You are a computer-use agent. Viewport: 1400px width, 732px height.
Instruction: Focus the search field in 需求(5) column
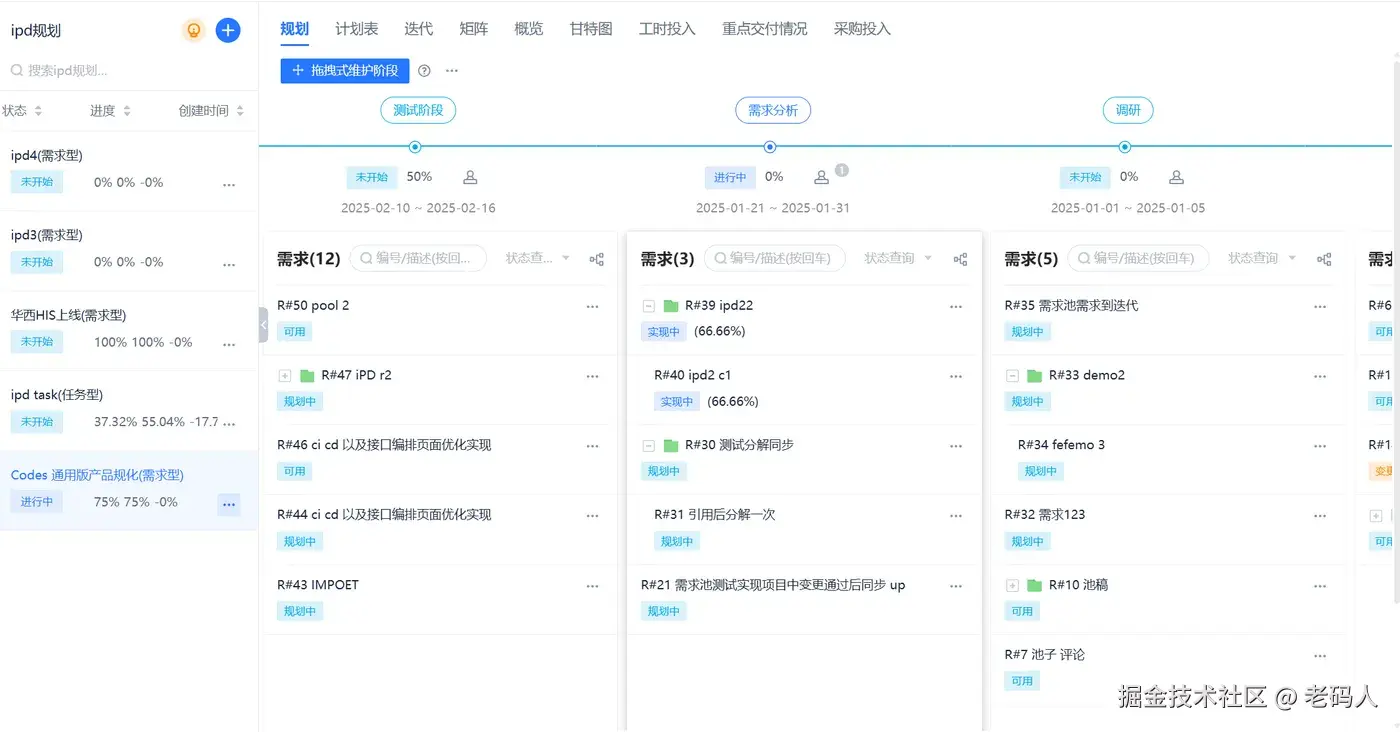[1138, 258]
